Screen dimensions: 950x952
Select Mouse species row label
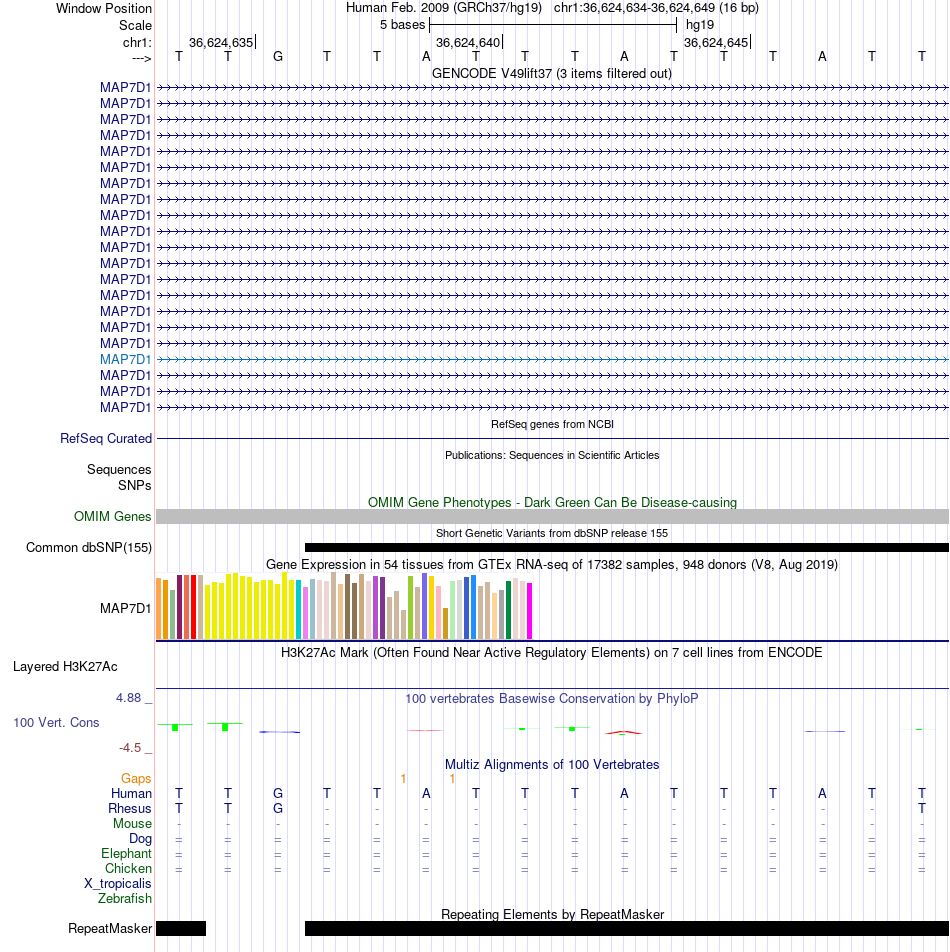click(x=132, y=824)
